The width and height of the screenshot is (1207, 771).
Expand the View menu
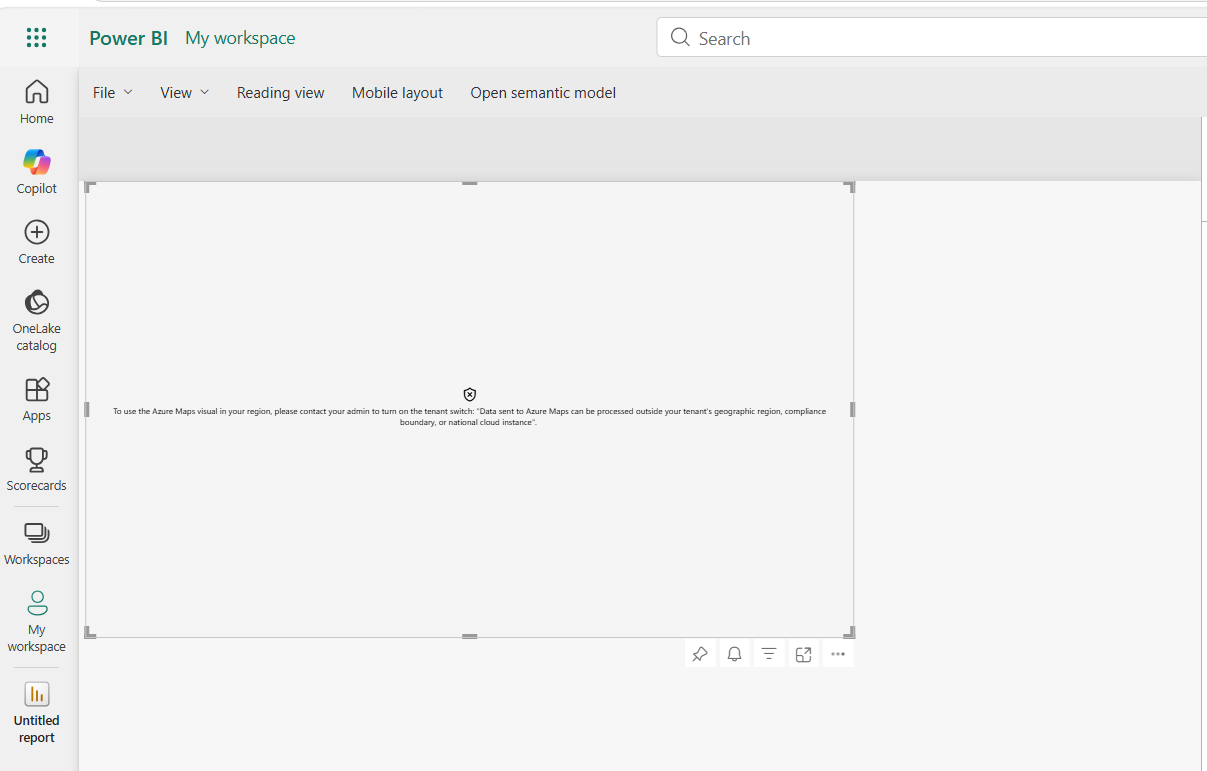click(185, 93)
